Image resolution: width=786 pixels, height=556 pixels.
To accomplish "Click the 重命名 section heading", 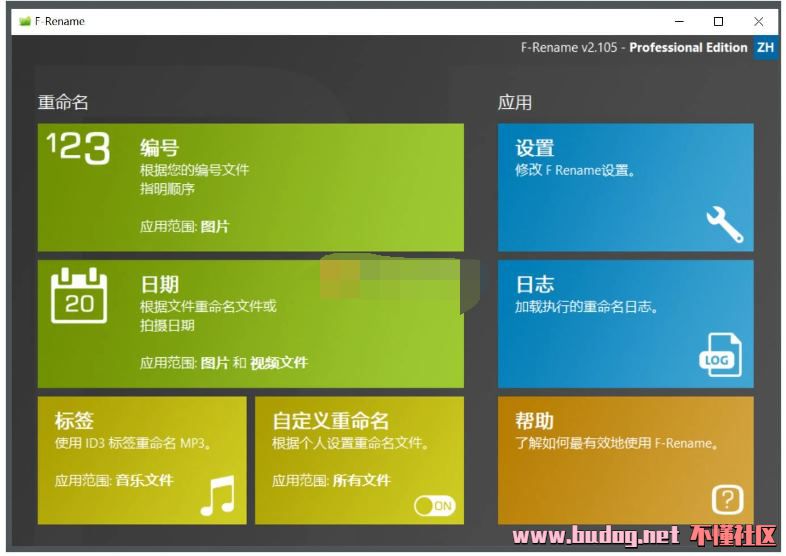I will click(63, 102).
